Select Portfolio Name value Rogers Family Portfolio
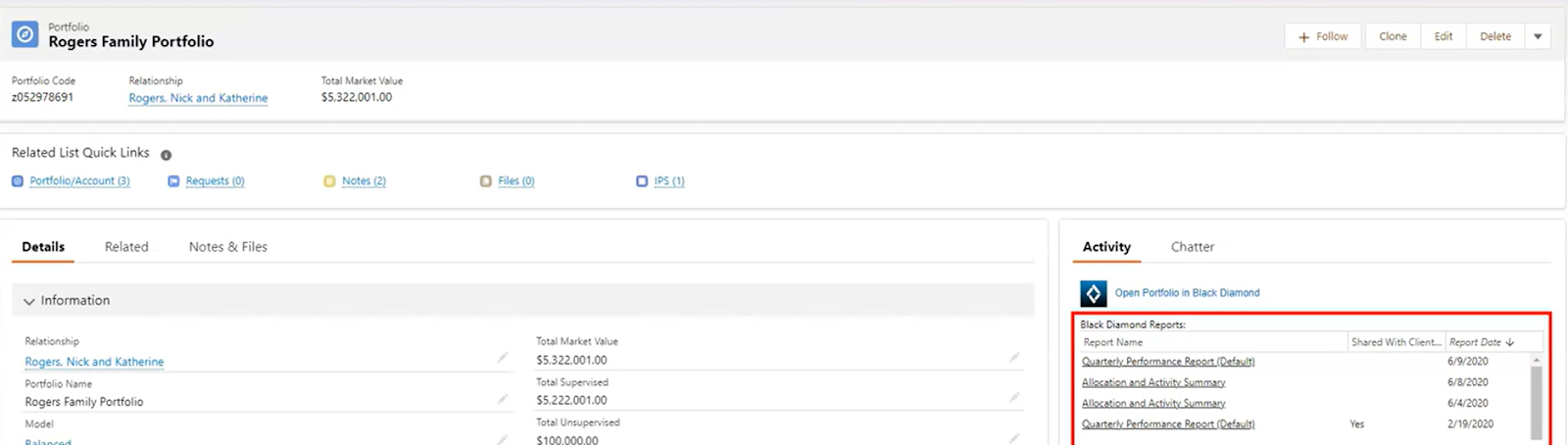The image size is (1568, 445). [84, 402]
